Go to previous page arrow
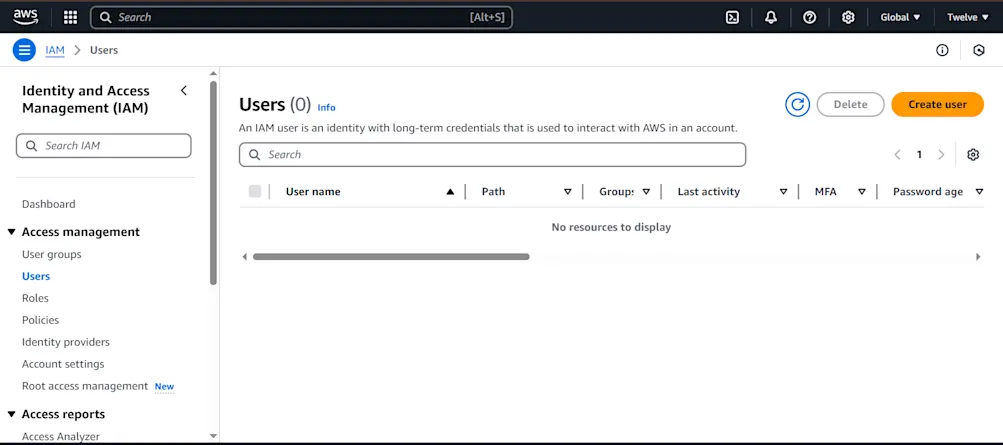Viewport: 1003px width, 445px height. click(x=897, y=154)
